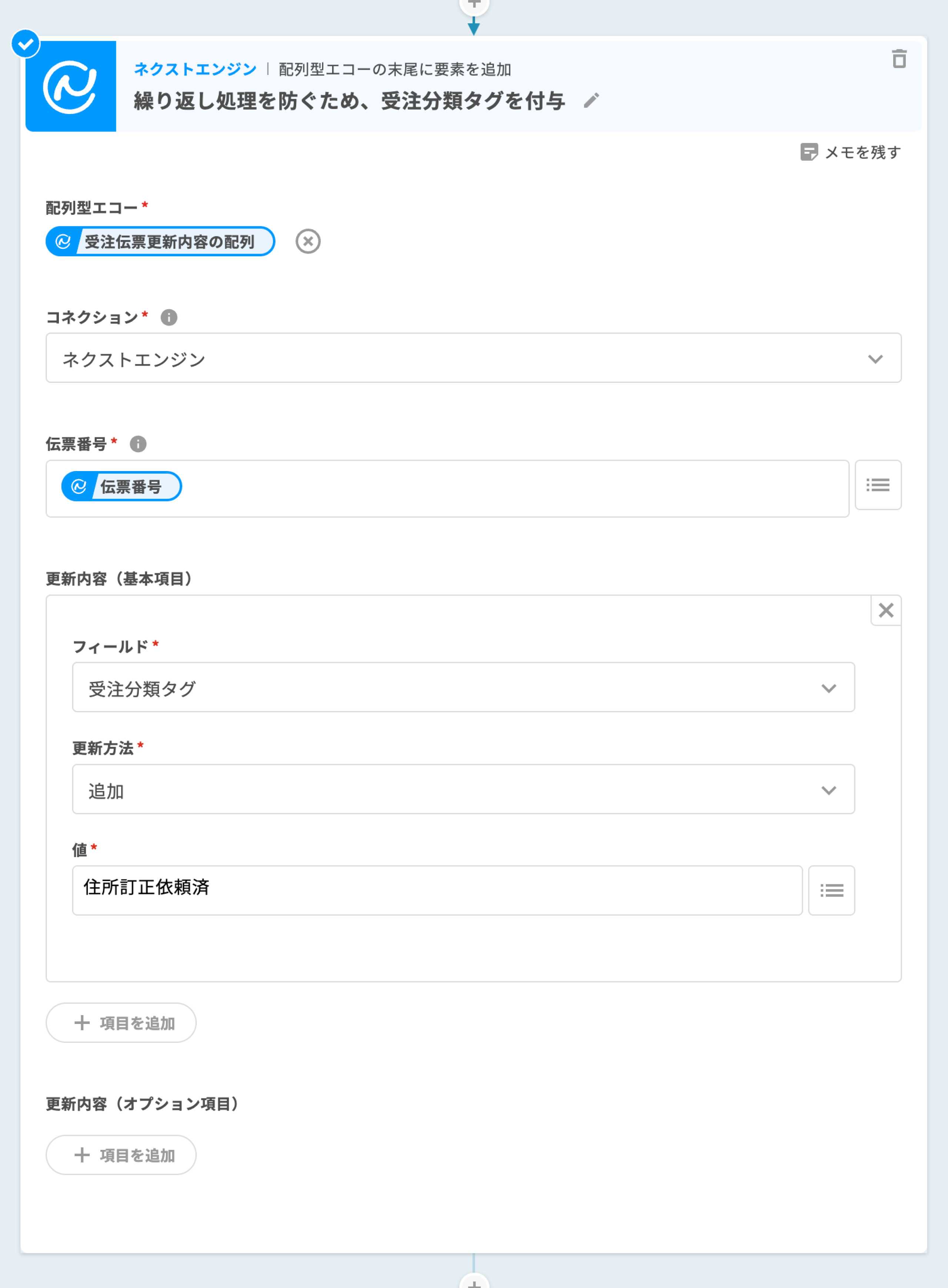The image size is (948, 1288).
Task: Expand the コネクション dropdown
Action: (473, 358)
